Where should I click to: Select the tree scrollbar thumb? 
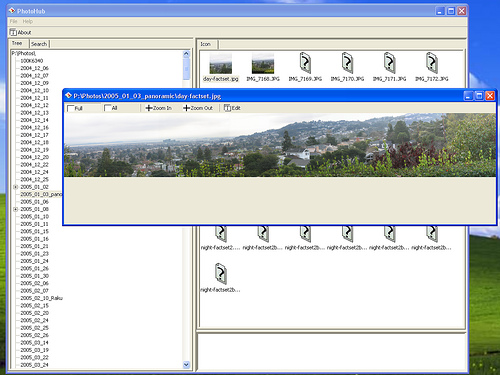(x=186, y=69)
